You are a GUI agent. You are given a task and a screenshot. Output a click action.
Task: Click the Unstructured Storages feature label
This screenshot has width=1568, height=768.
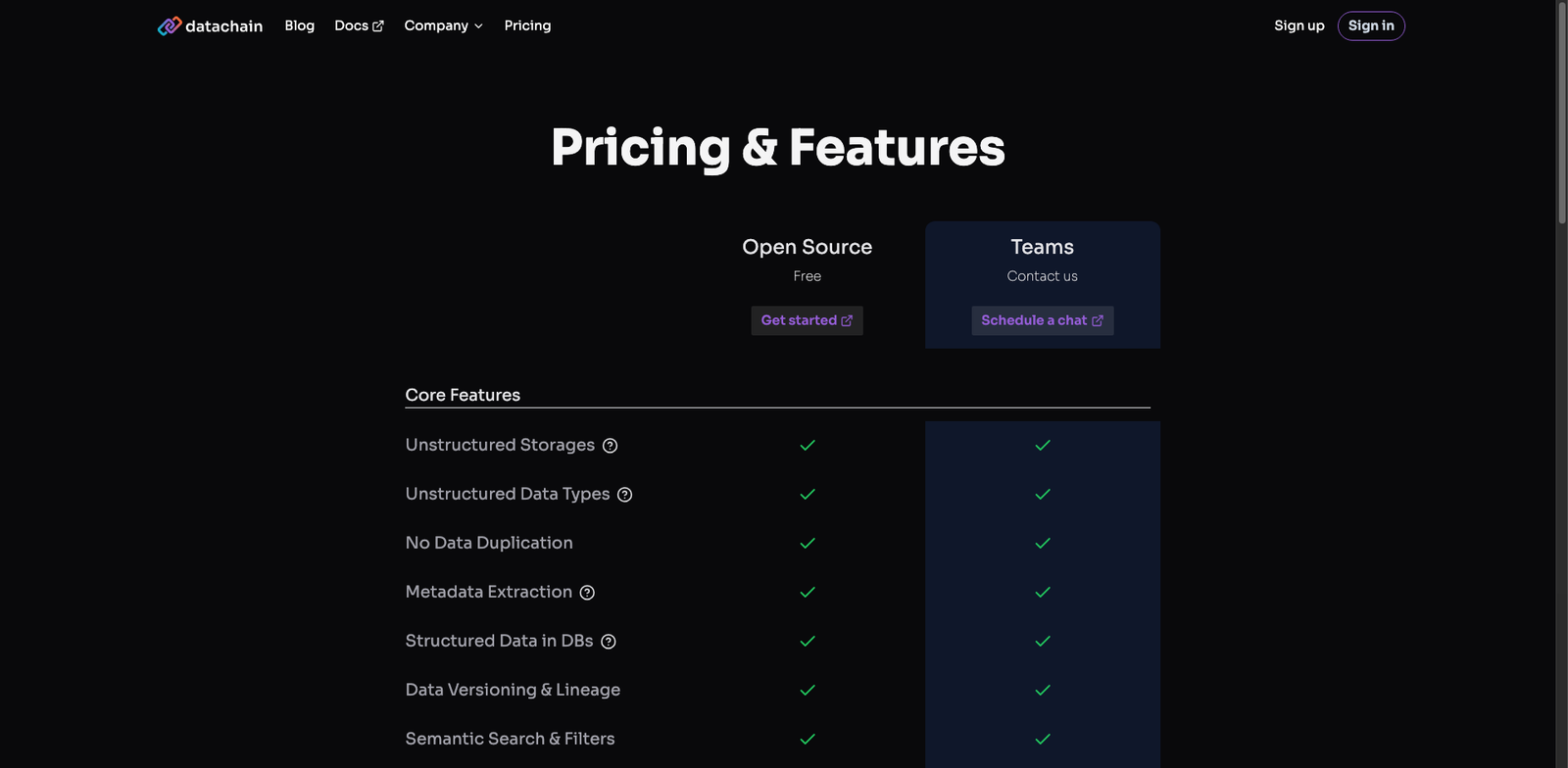tap(500, 445)
